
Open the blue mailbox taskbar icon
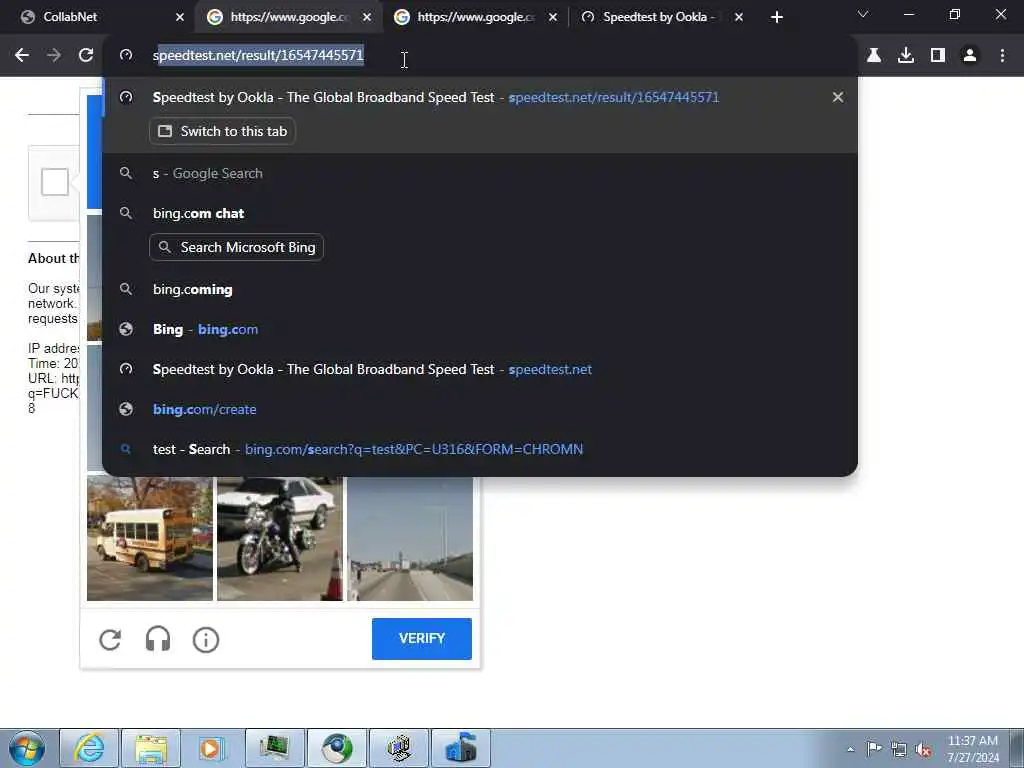(460, 748)
